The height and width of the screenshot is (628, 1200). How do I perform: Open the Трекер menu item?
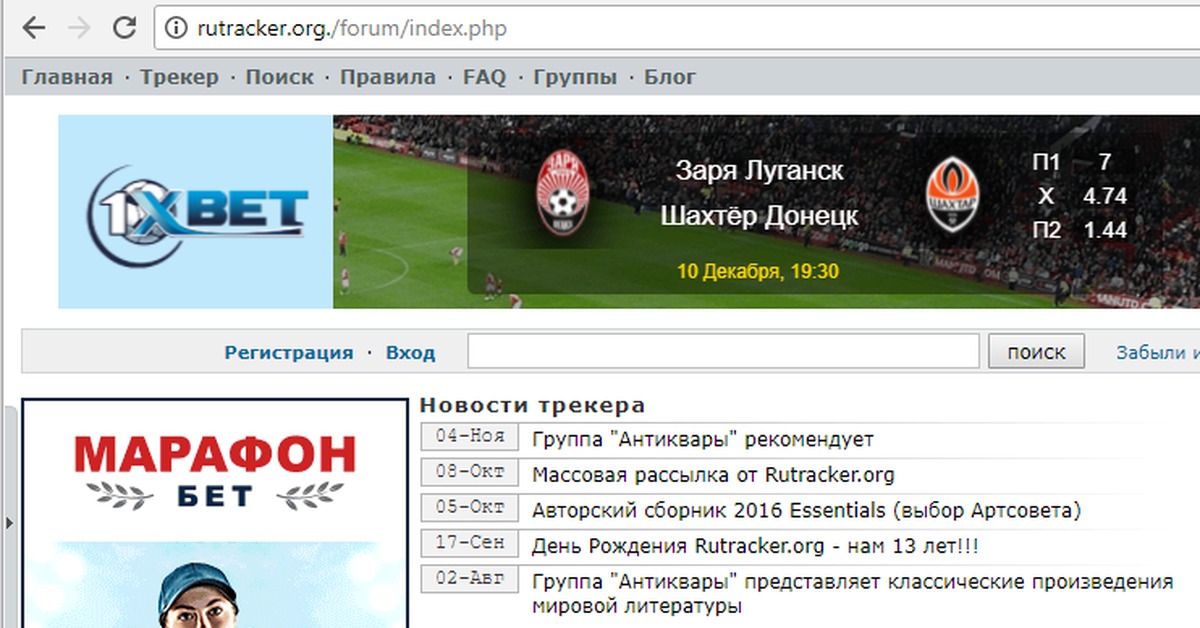pos(179,77)
